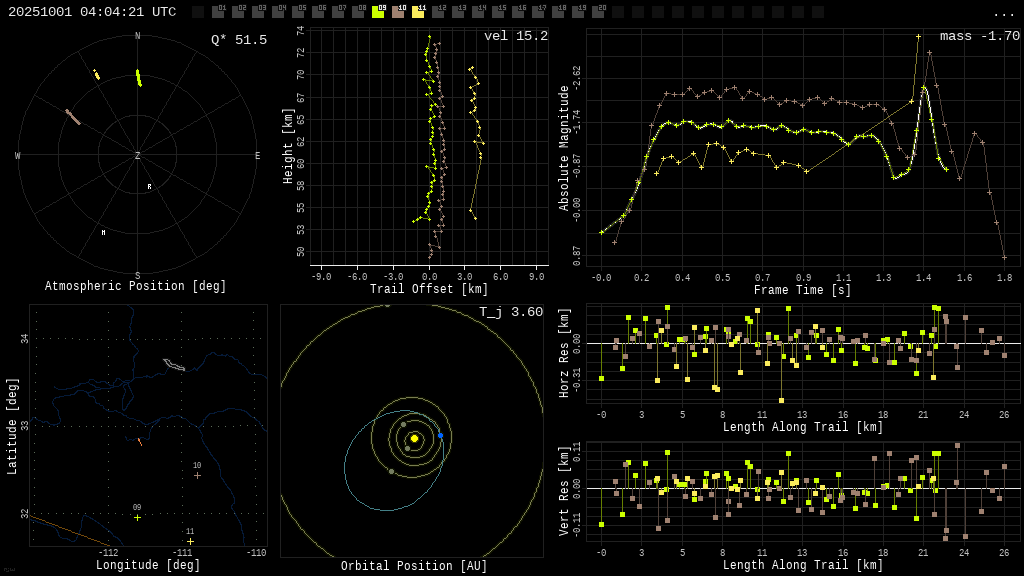Select the station 15 square in the top bar
Viewport: 1024px width, 576px height.
[498, 12]
